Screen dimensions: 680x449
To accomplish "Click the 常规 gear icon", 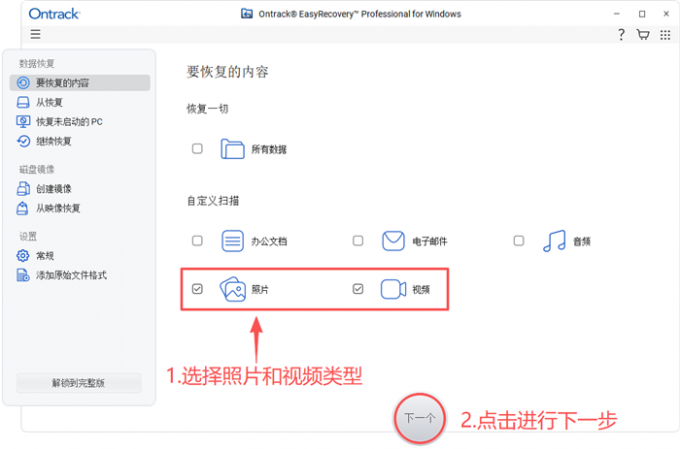I will 23,256.
